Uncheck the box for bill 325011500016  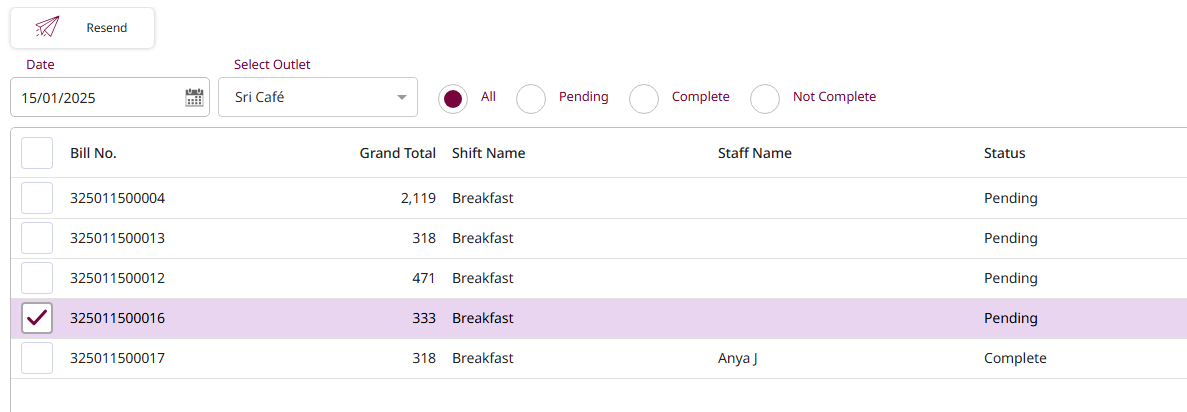point(37,318)
